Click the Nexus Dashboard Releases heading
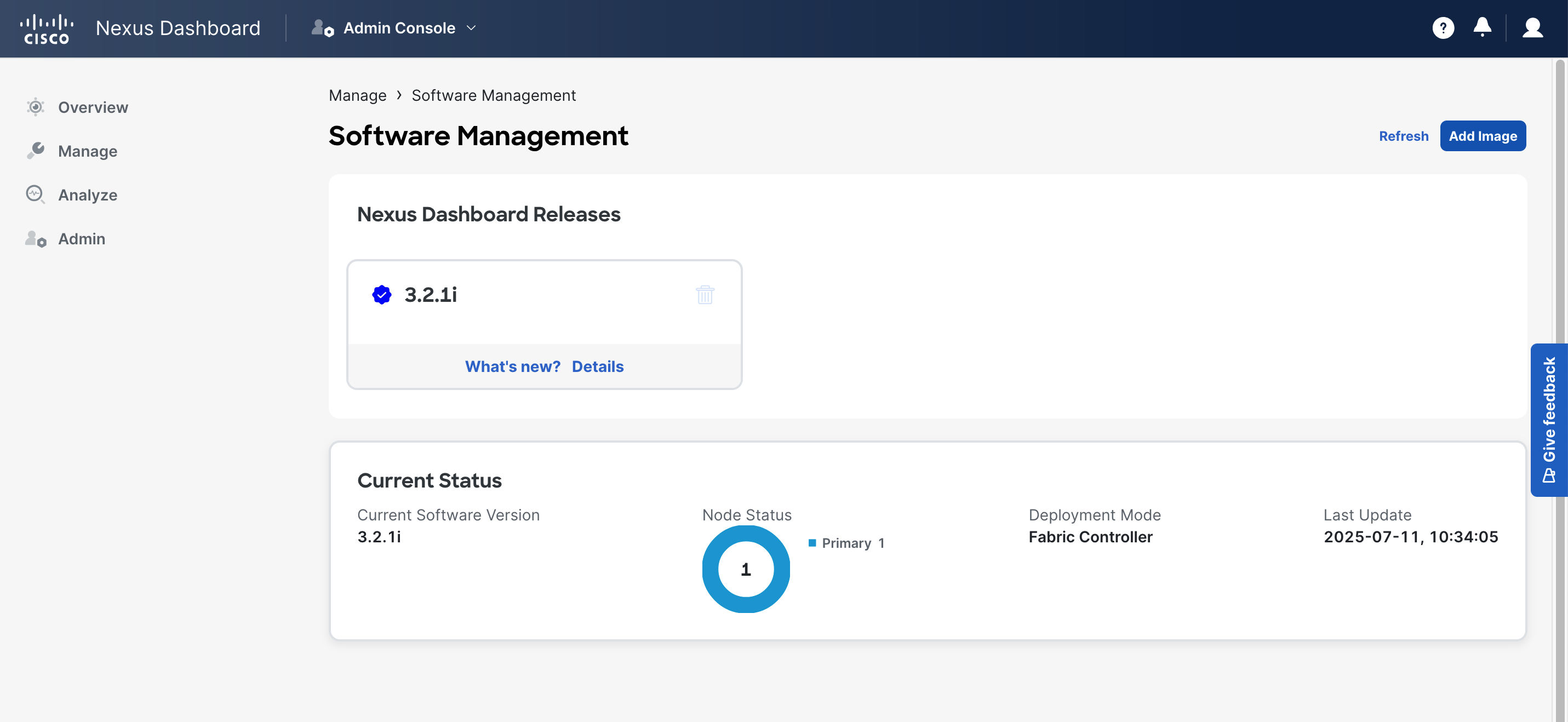Image resolution: width=1568 pixels, height=722 pixels. tap(488, 214)
